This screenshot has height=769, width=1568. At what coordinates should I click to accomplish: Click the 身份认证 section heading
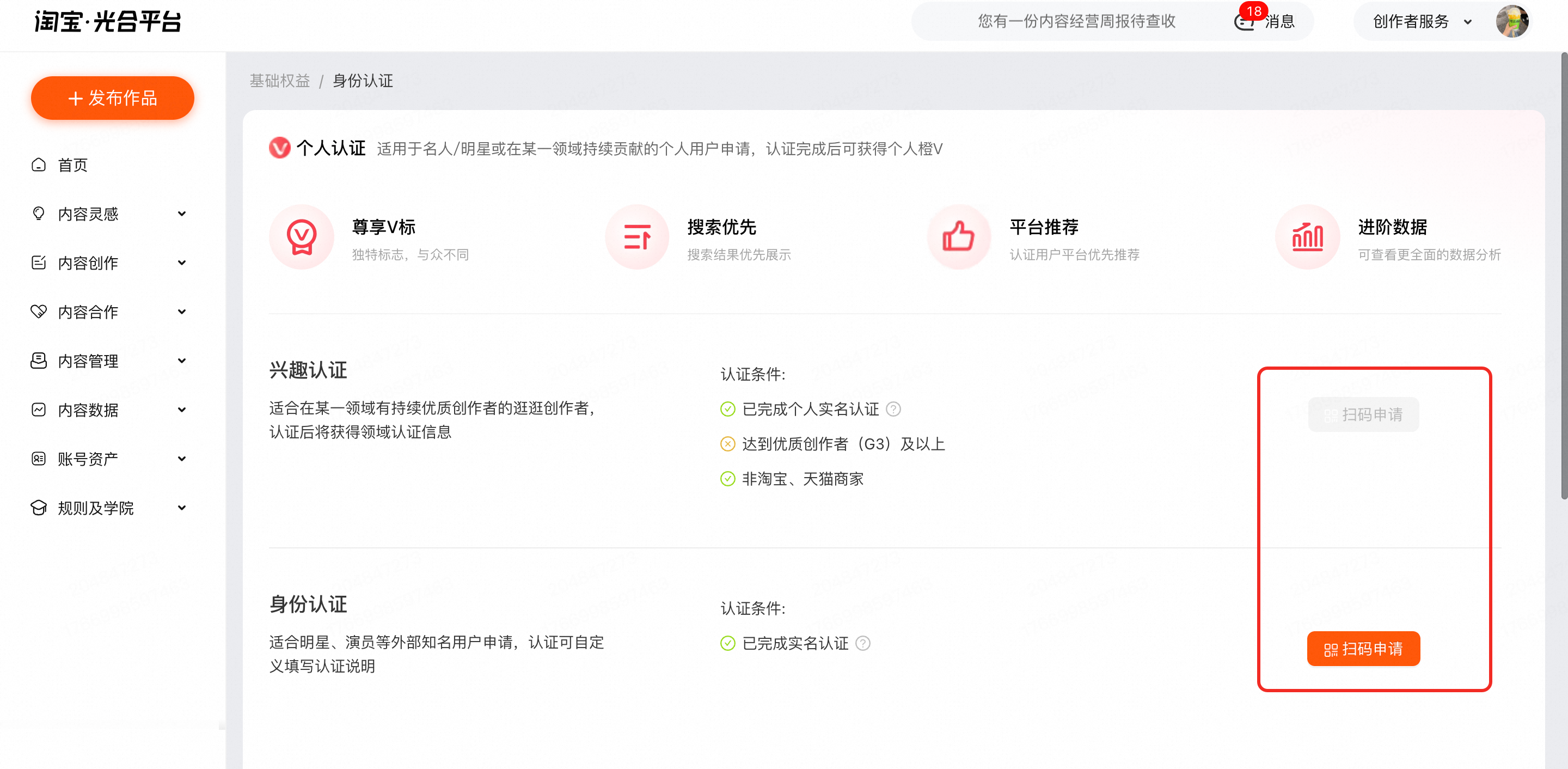point(308,605)
